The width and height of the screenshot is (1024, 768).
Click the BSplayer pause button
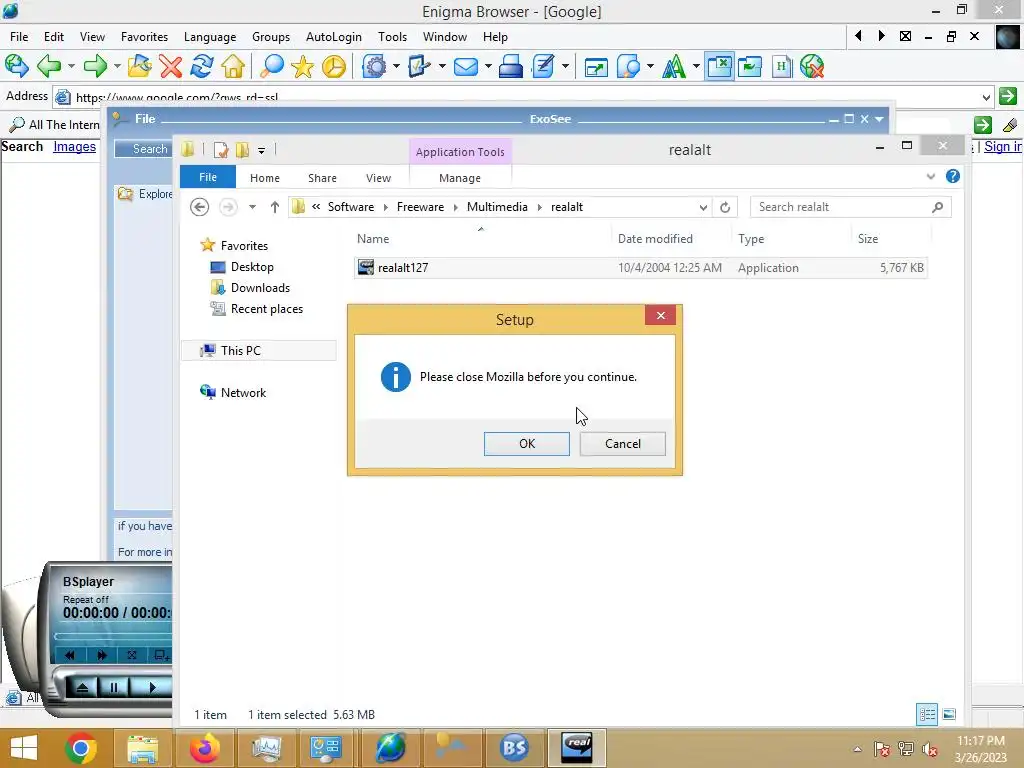pyautogui.click(x=113, y=687)
